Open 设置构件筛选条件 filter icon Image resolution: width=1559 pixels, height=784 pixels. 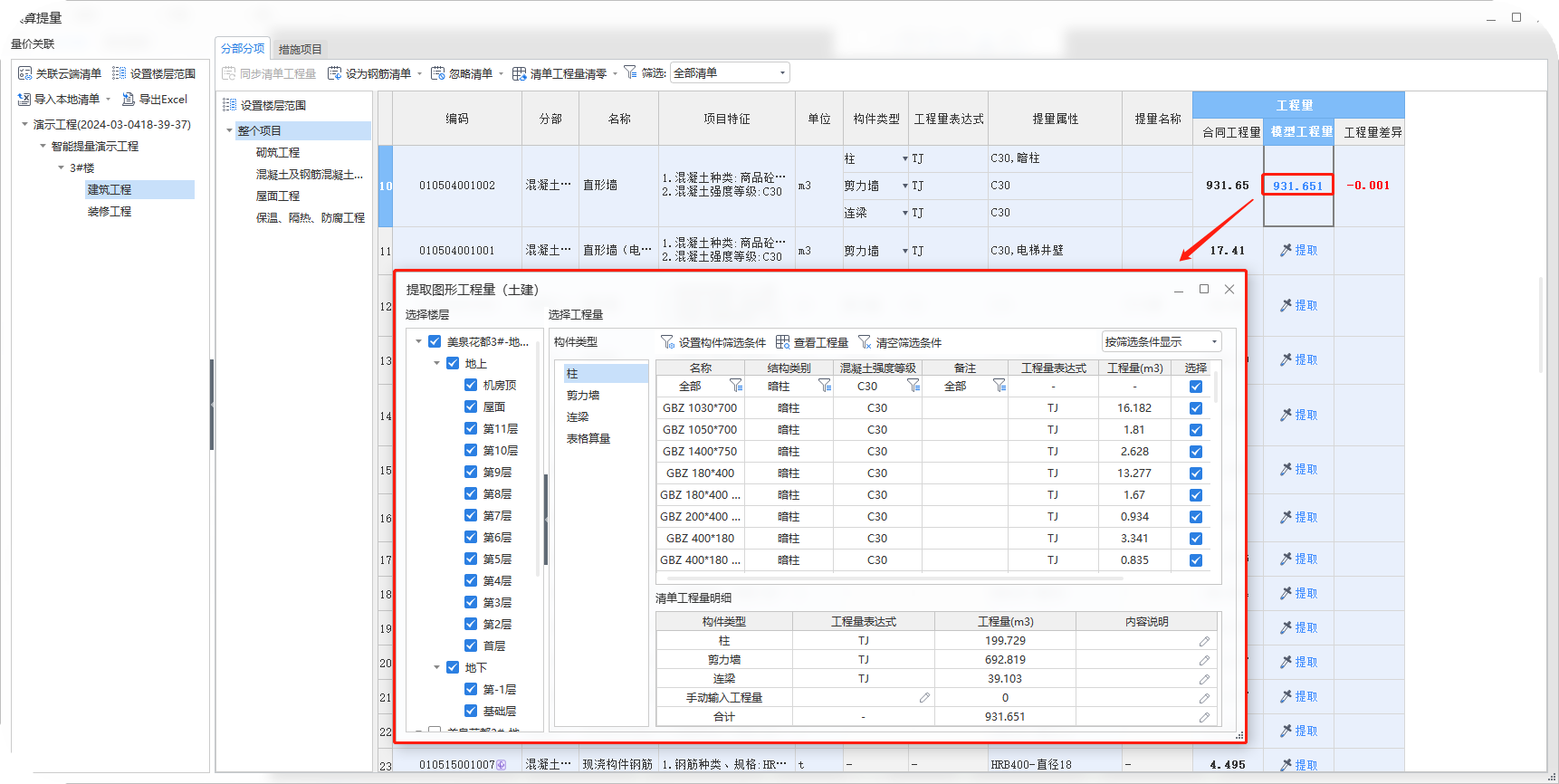[x=667, y=341]
